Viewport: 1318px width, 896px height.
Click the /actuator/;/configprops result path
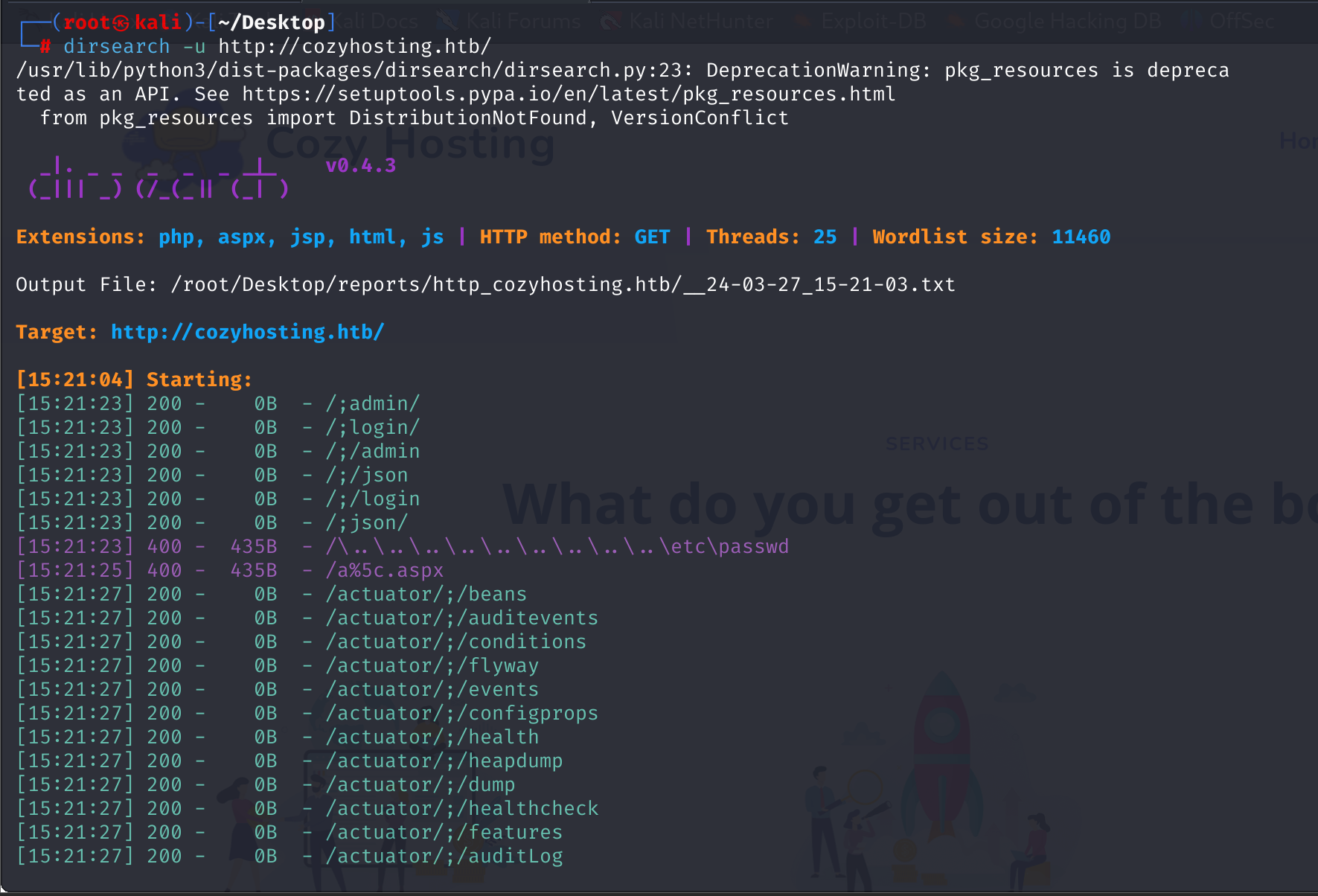pyautogui.click(x=462, y=714)
